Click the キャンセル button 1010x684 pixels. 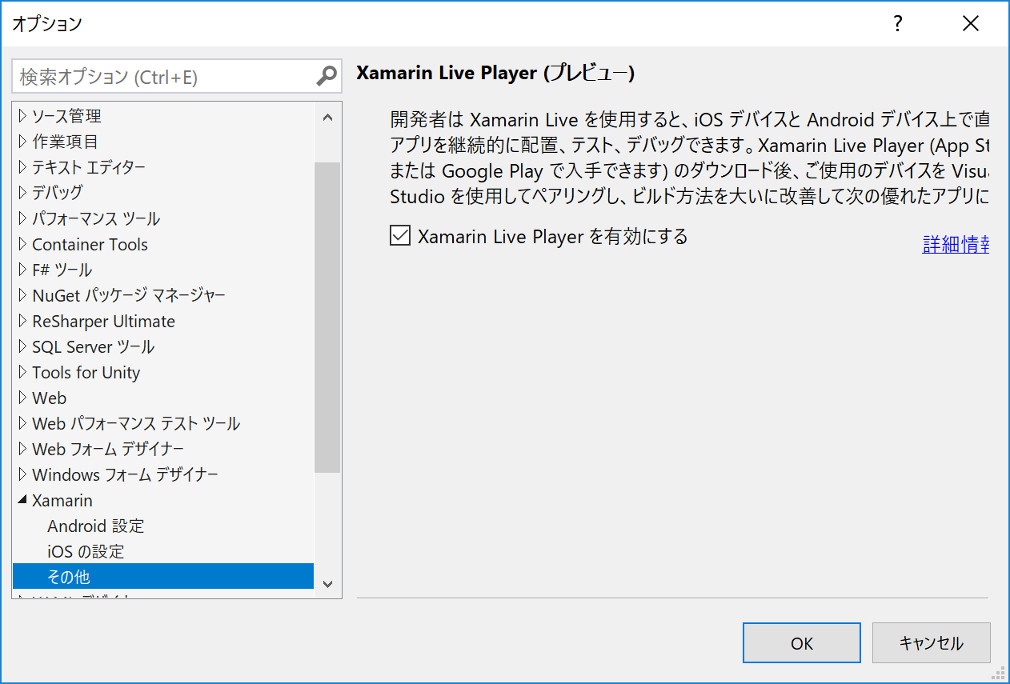pyautogui.click(x=931, y=643)
